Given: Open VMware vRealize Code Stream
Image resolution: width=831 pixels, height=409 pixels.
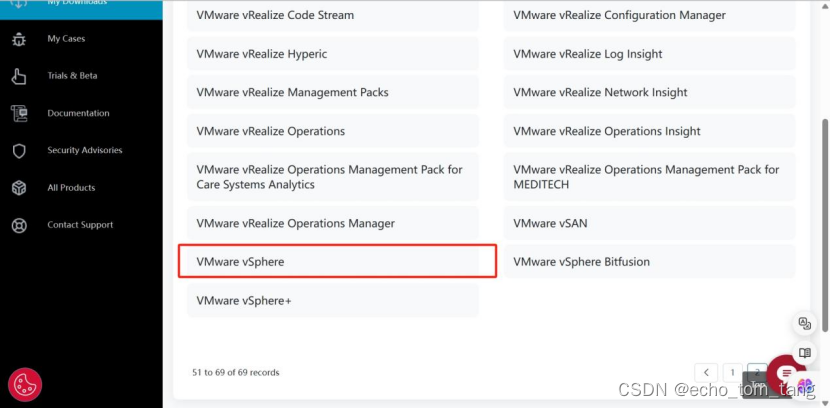Looking at the screenshot, I should [x=333, y=15].
